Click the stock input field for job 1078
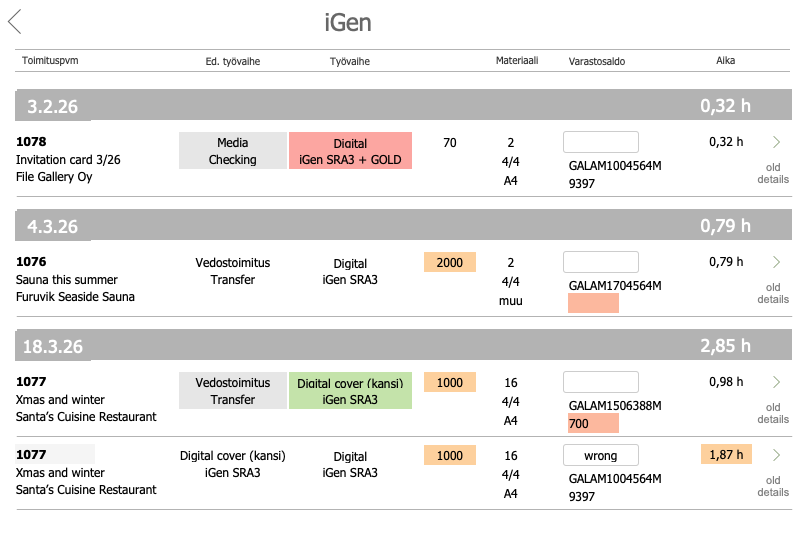 601,142
